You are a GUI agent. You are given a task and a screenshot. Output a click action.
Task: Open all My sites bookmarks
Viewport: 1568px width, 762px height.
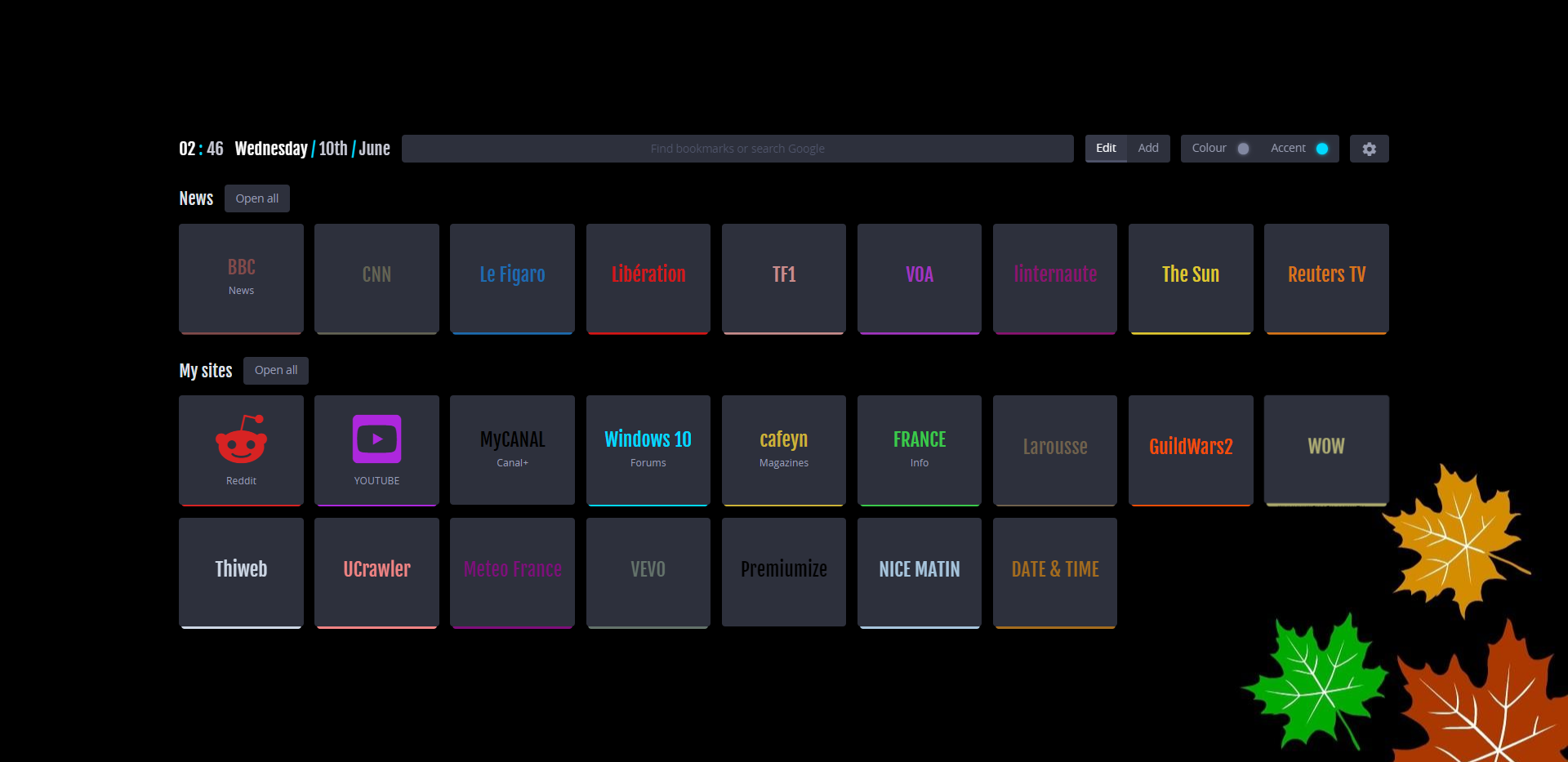tap(276, 370)
